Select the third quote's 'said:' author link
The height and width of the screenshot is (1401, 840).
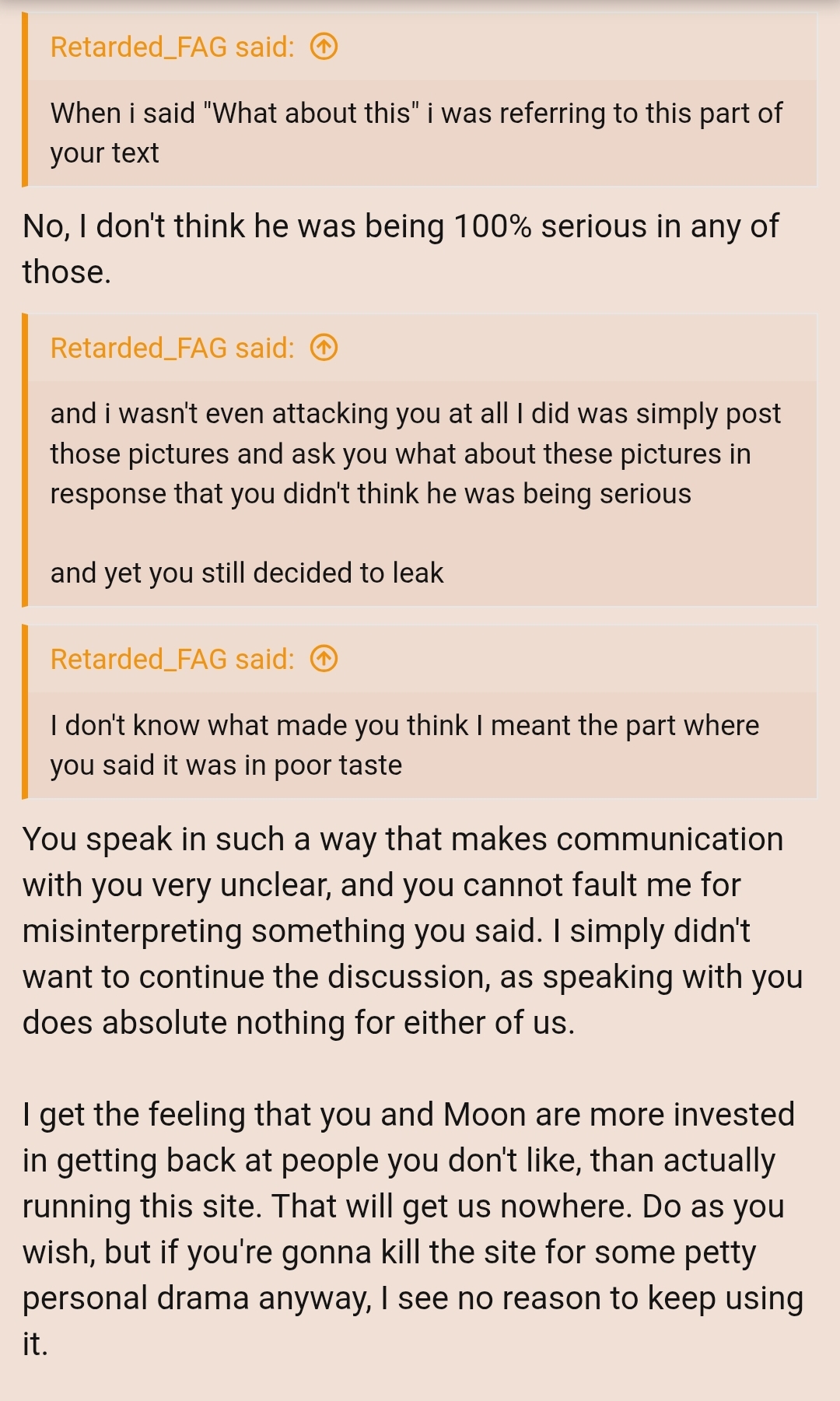coord(173,659)
